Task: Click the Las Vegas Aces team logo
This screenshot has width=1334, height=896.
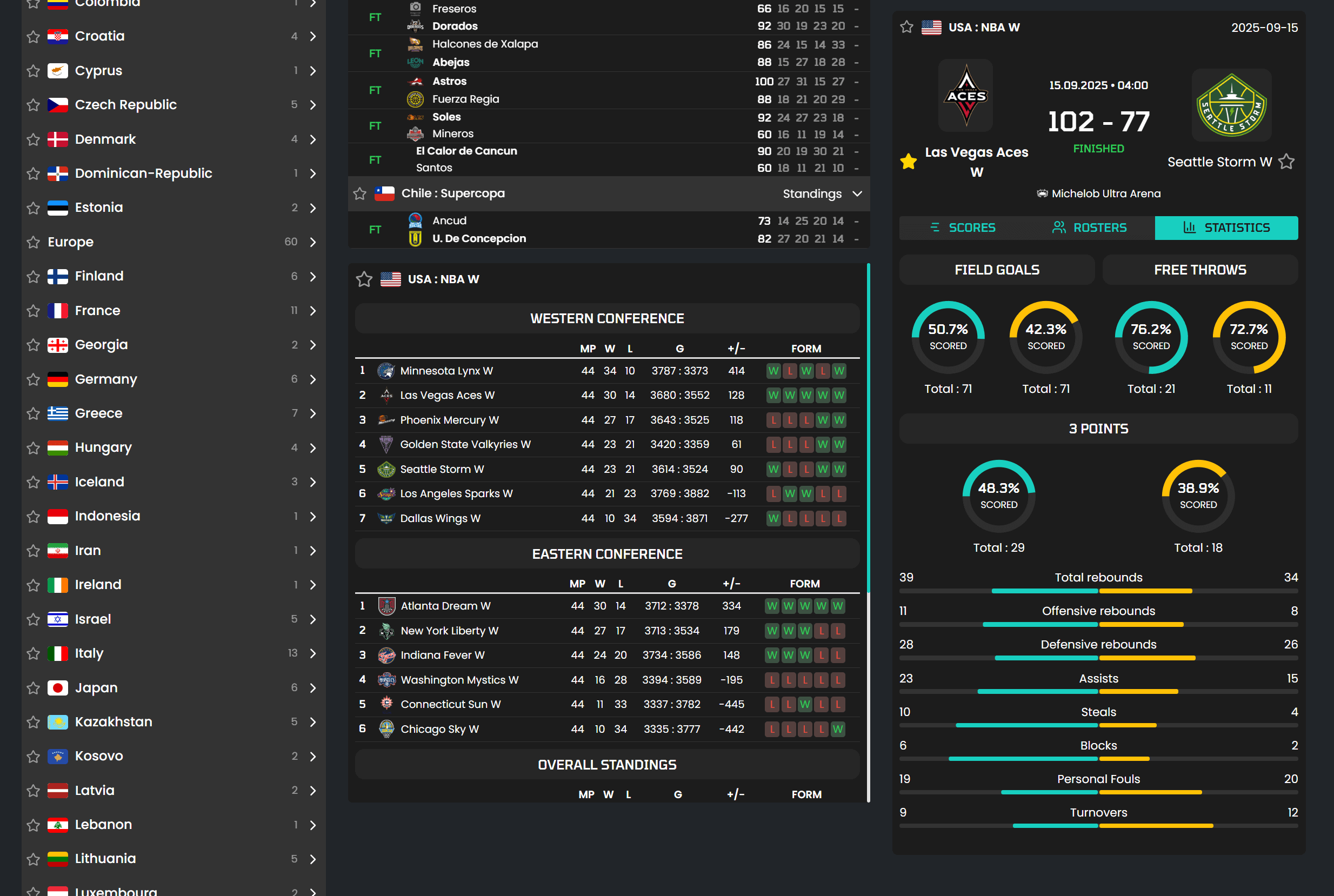Action: [x=965, y=96]
